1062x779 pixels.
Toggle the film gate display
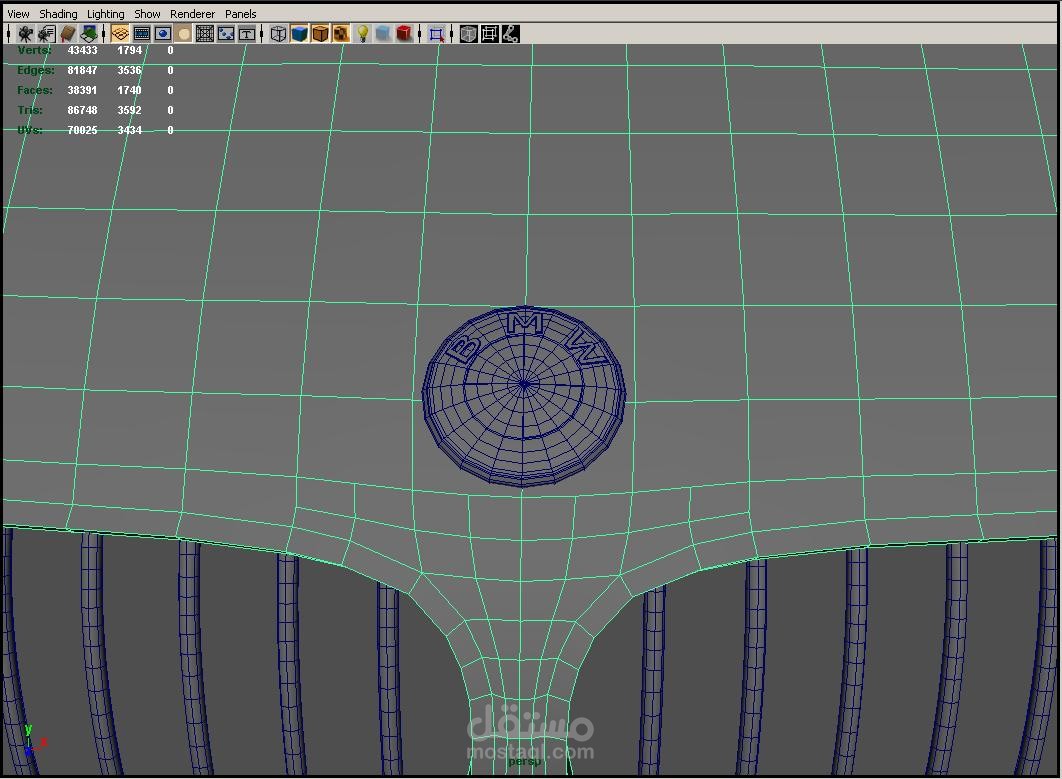[142, 34]
